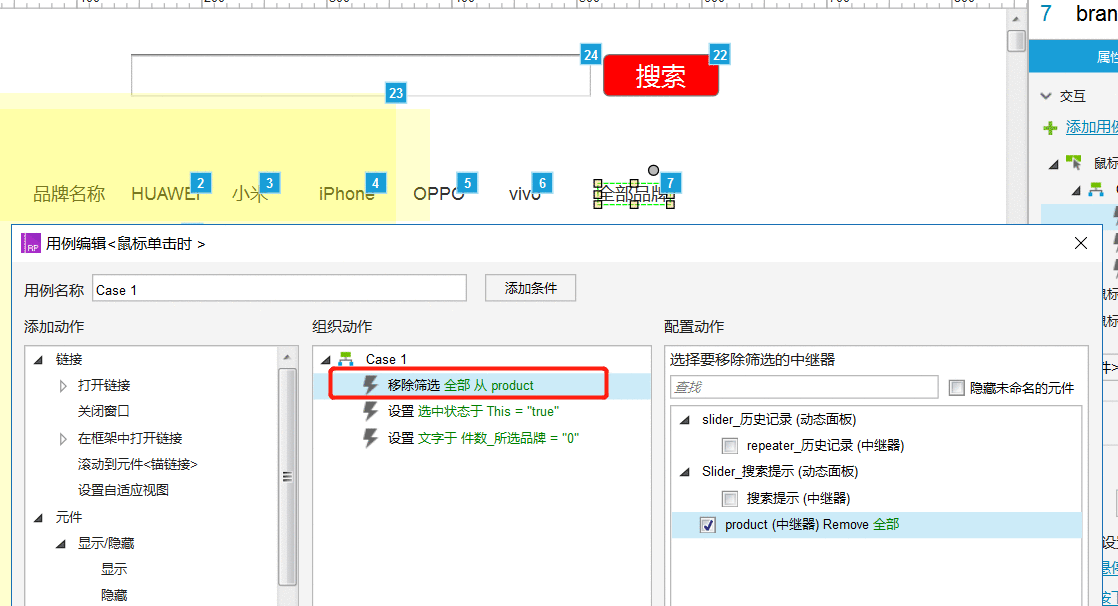This screenshot has height=606, width=1118.
Task: Choose the 隐藏 action
Action: (x=114, y=595)
